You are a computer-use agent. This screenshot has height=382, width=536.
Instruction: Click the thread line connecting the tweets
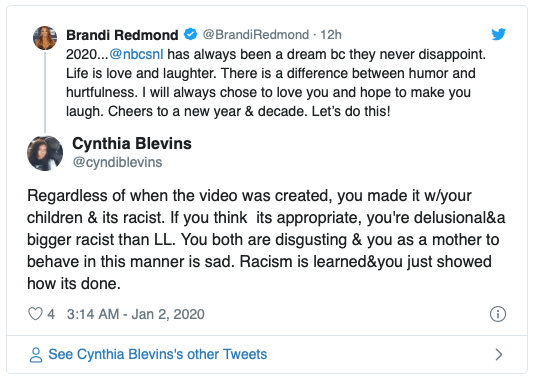pos(45,91)
